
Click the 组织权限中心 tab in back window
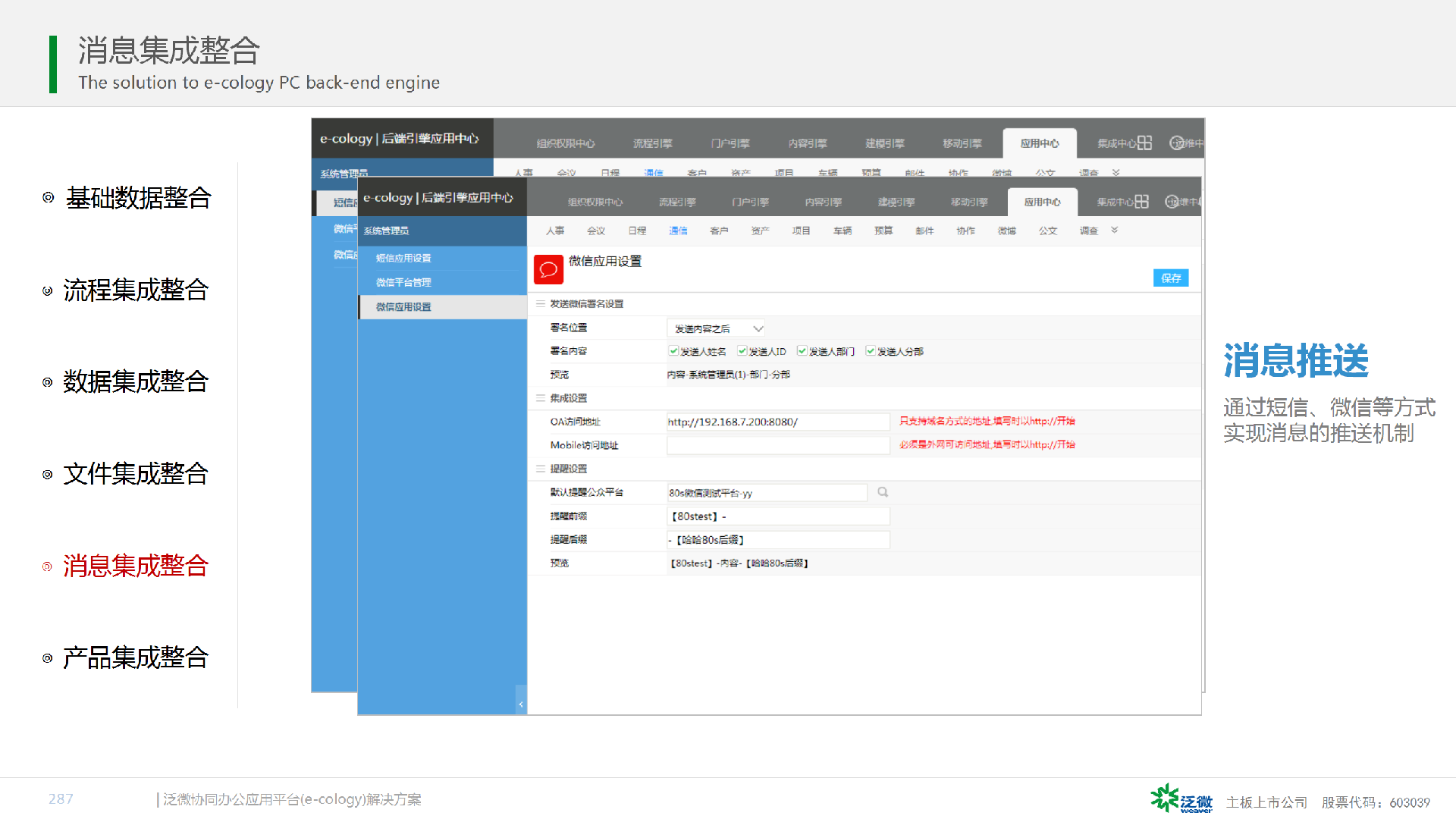[x=566, y=143]
